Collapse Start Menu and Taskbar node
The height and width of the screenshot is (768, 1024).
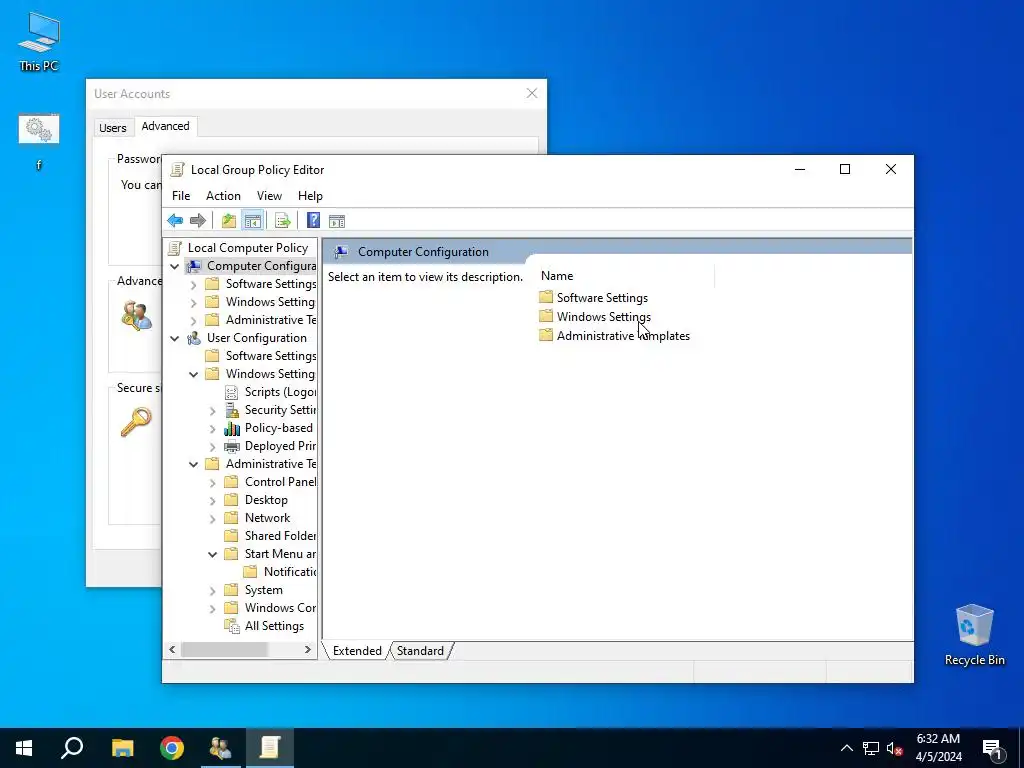(212, 554)
